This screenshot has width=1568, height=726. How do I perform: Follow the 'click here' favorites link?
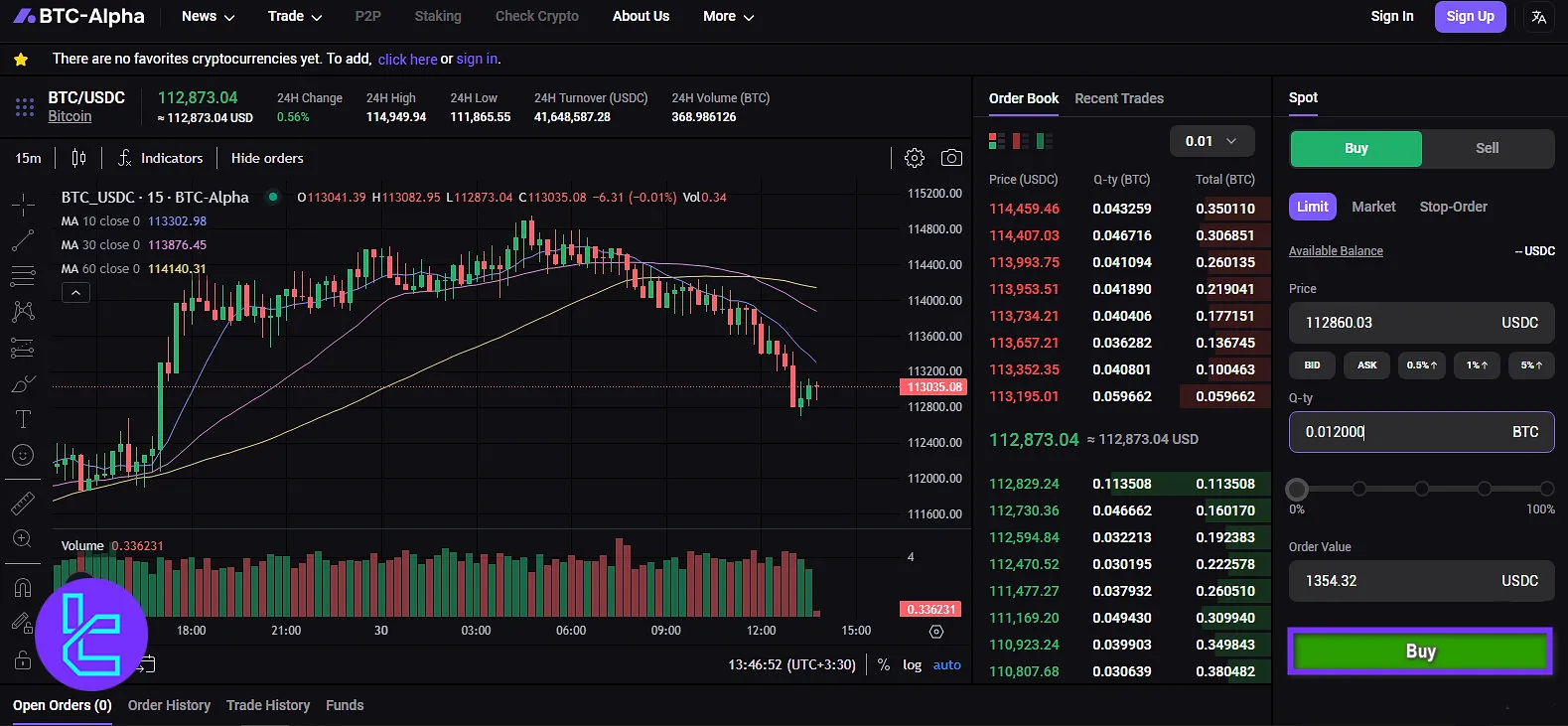(x=407, y=60)
